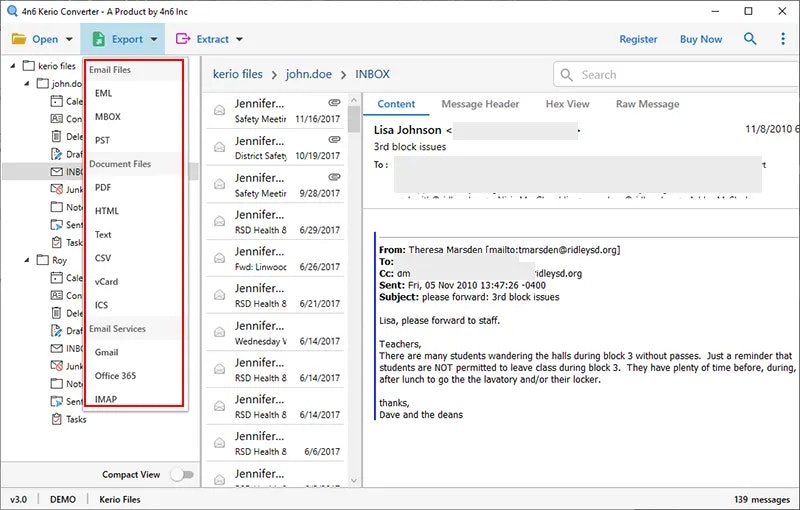Open Deleted items icon under Roy
800x510 pixels.
point(56,313)
